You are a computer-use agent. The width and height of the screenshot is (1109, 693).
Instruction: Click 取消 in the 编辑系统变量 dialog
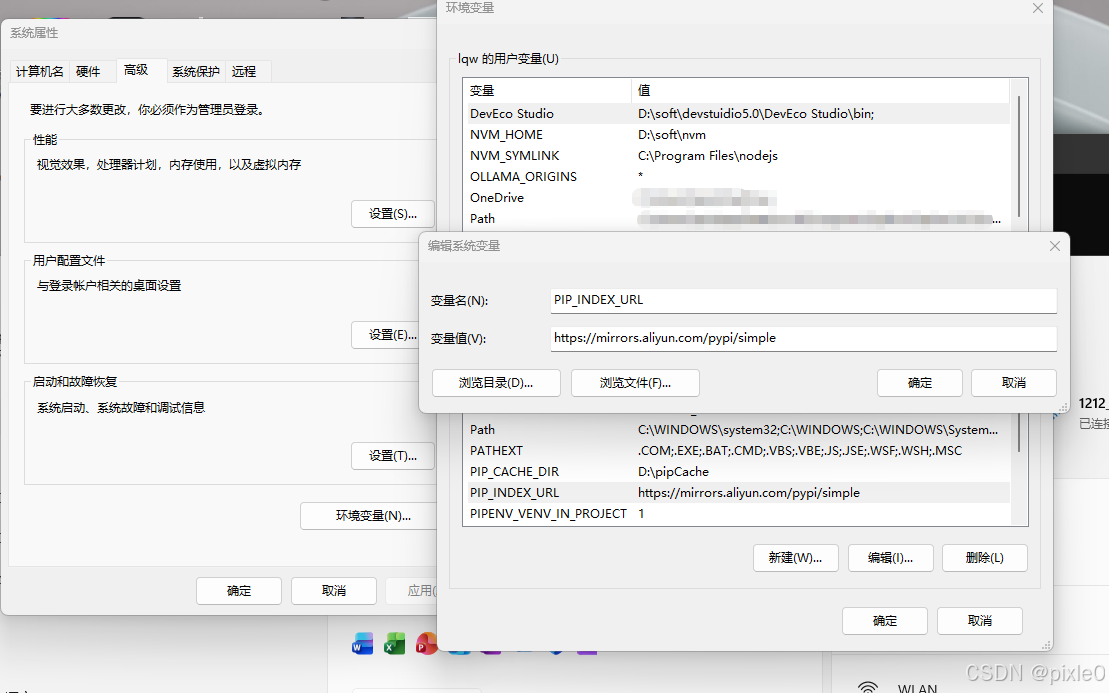click(1014, 383)
